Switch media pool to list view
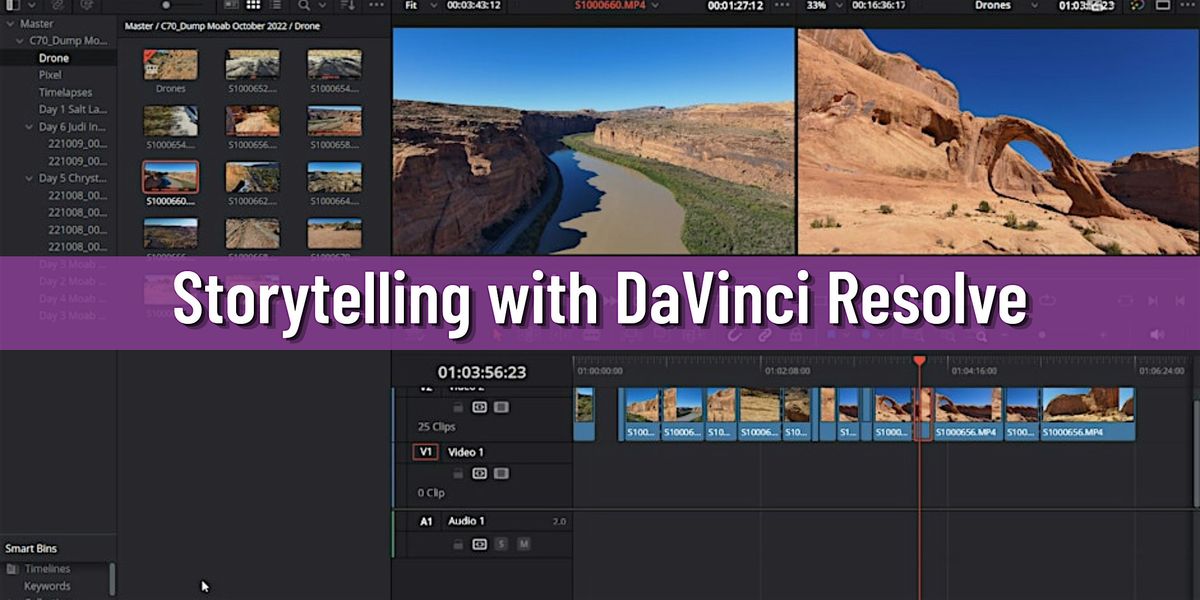 275,5
